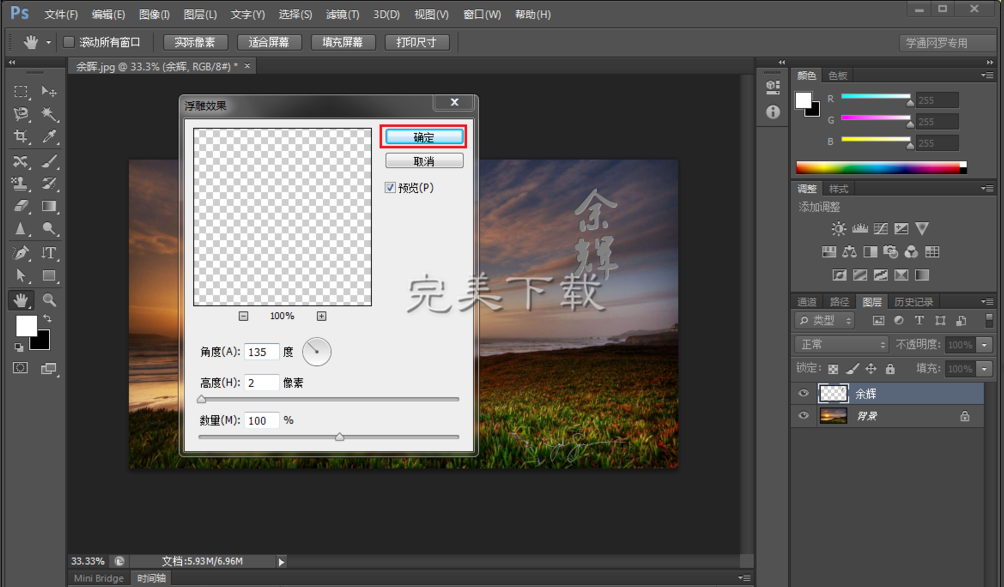
Task: Enable the 滚动所有窗口 checkbox
Action: coord(69,42)
